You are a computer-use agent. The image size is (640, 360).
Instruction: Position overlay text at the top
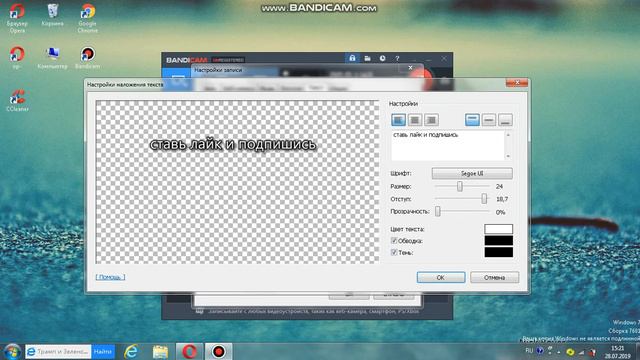(x=472, y=120)
